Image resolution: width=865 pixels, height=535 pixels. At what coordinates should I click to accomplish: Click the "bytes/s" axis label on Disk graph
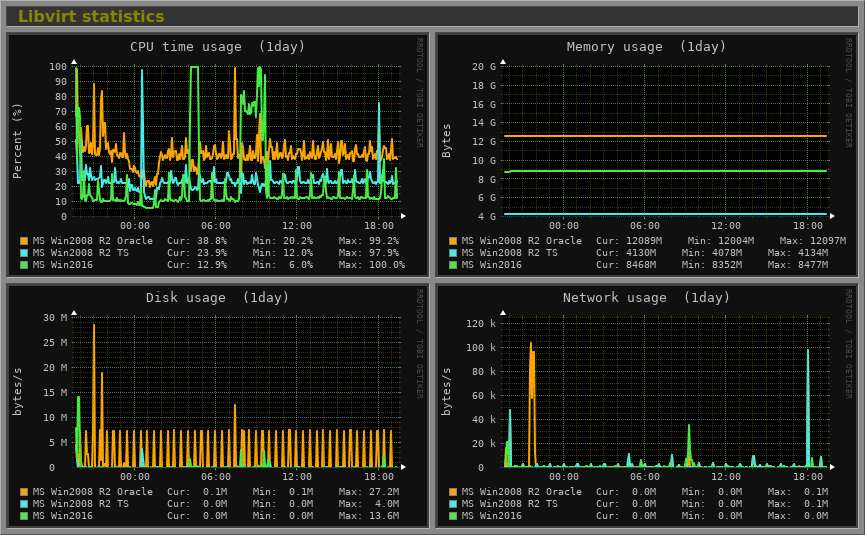[x=17, y=392]
